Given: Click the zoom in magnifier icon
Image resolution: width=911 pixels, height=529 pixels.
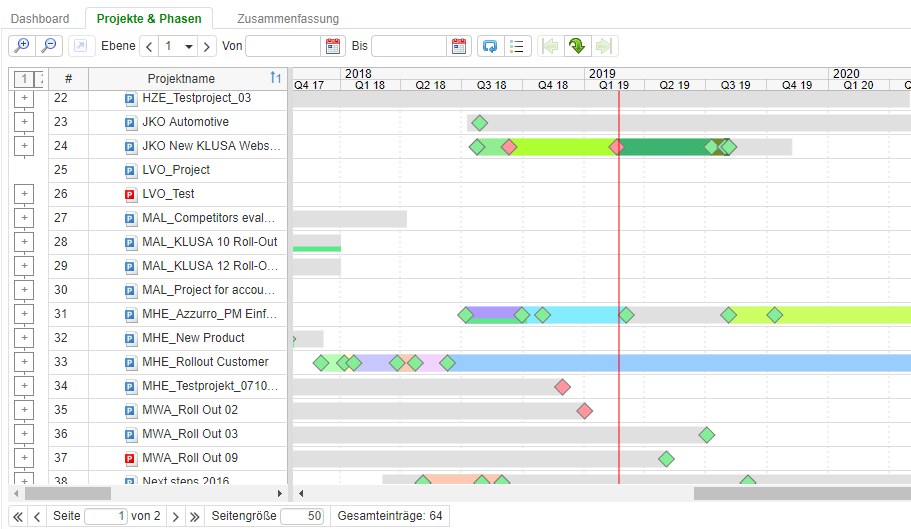Looking at the screenshot, I should pyautogui.click(x=21, y=46).
